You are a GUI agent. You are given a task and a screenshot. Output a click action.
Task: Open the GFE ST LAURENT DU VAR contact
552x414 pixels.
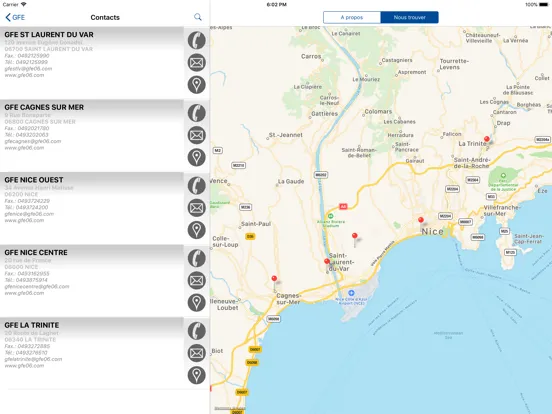[92, 63]
